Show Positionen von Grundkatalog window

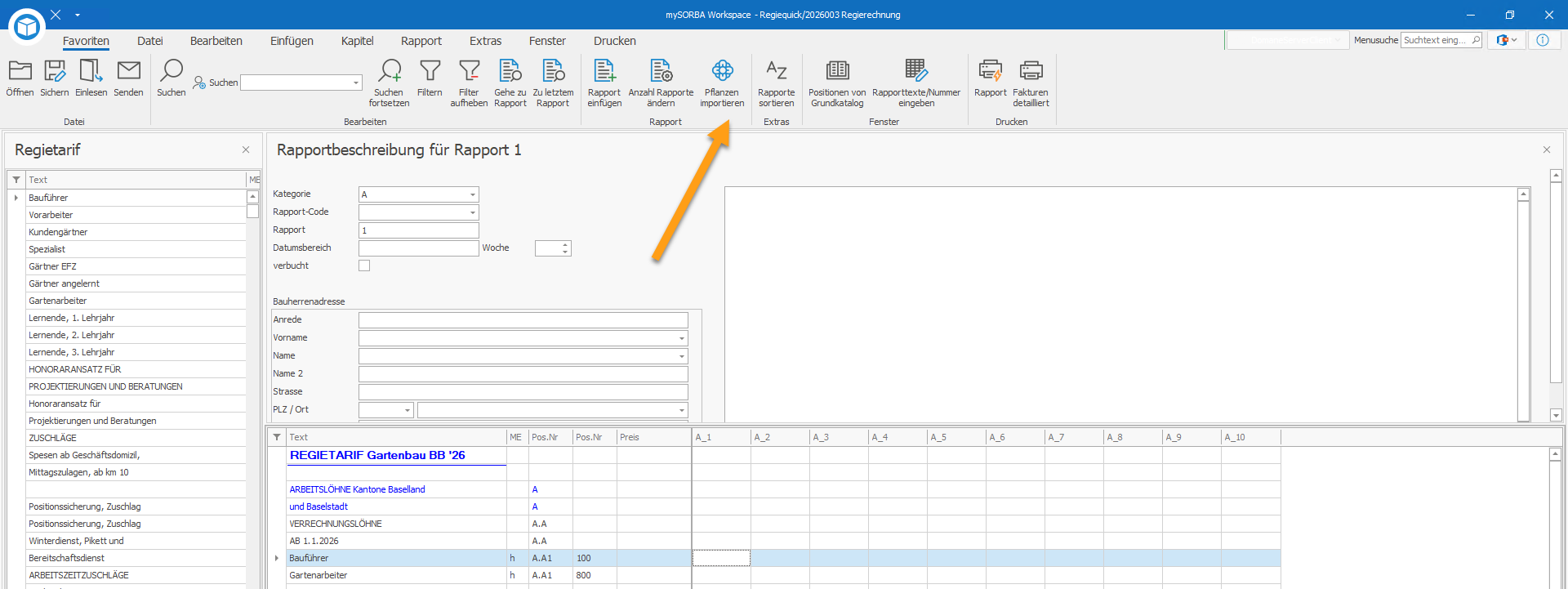[x=837, y=83]
